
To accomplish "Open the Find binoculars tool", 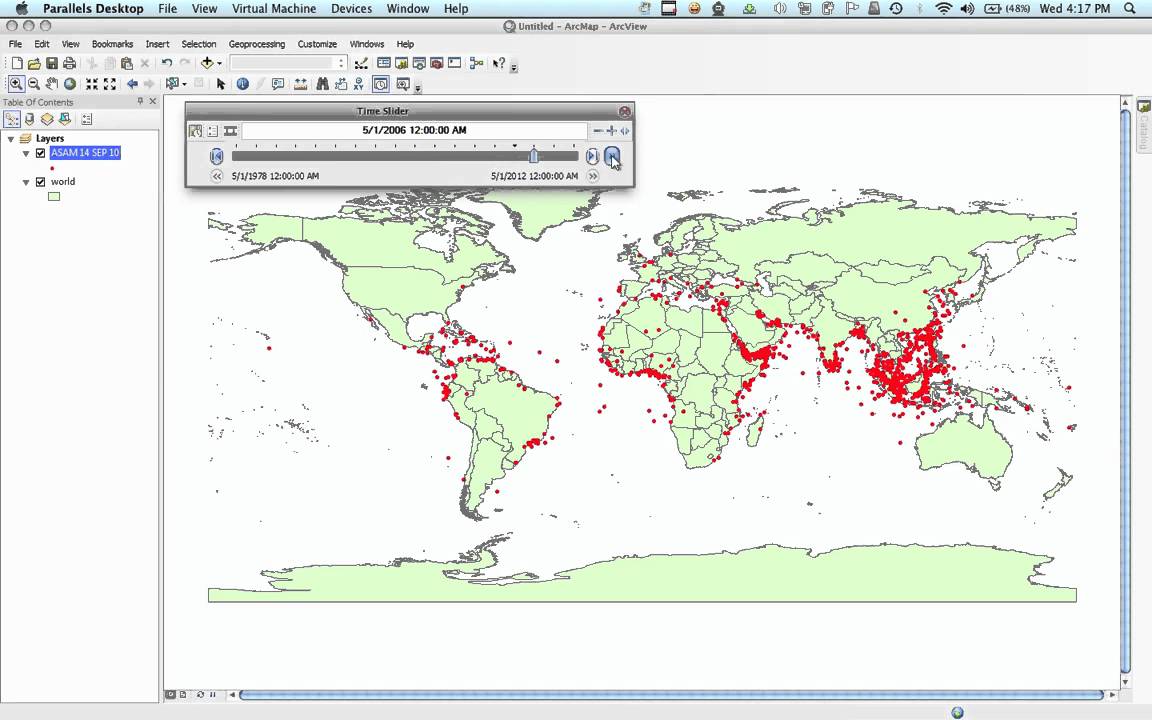I will pyautogui.click(x=323, y=84).
